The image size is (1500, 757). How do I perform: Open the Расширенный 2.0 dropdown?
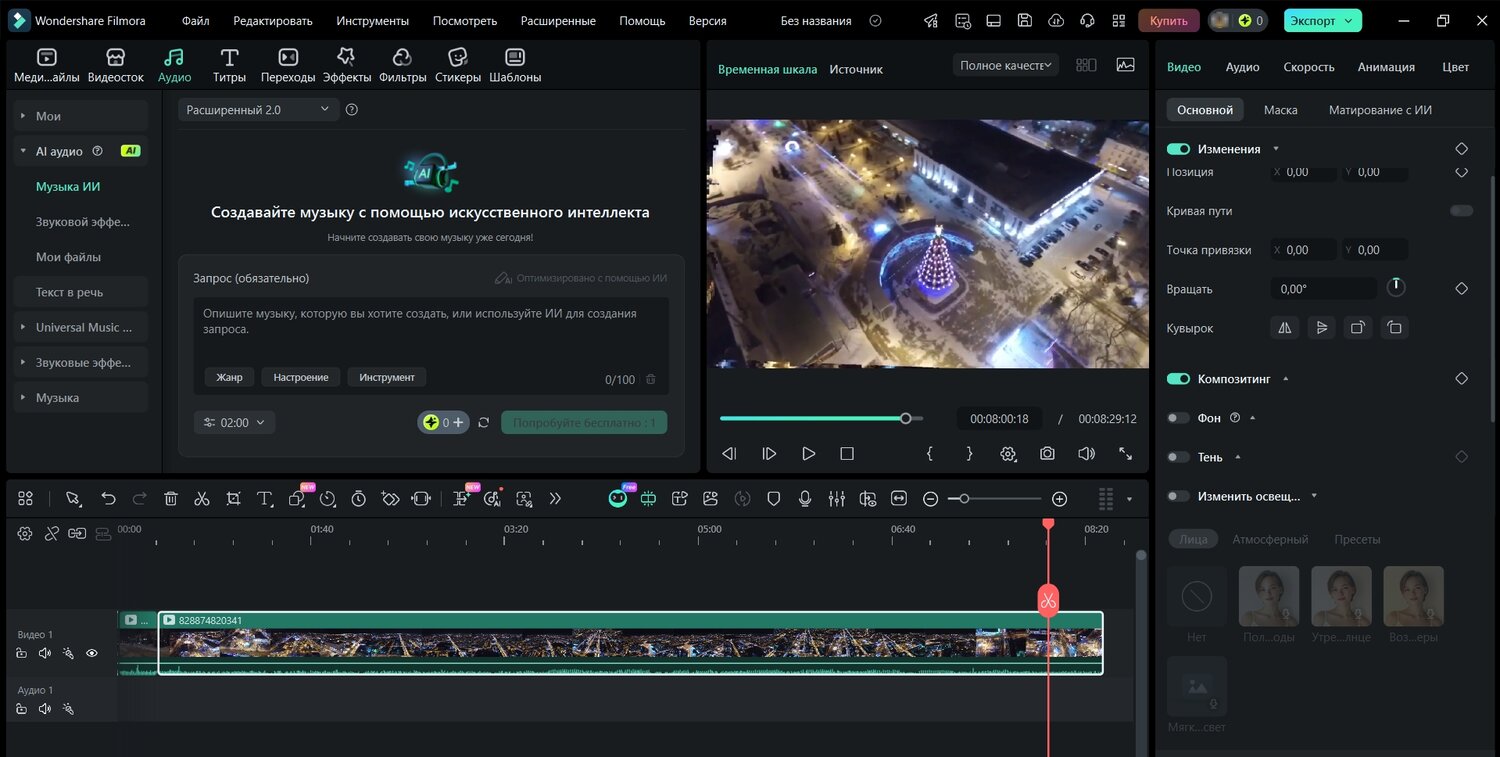(x=259, y=110)
